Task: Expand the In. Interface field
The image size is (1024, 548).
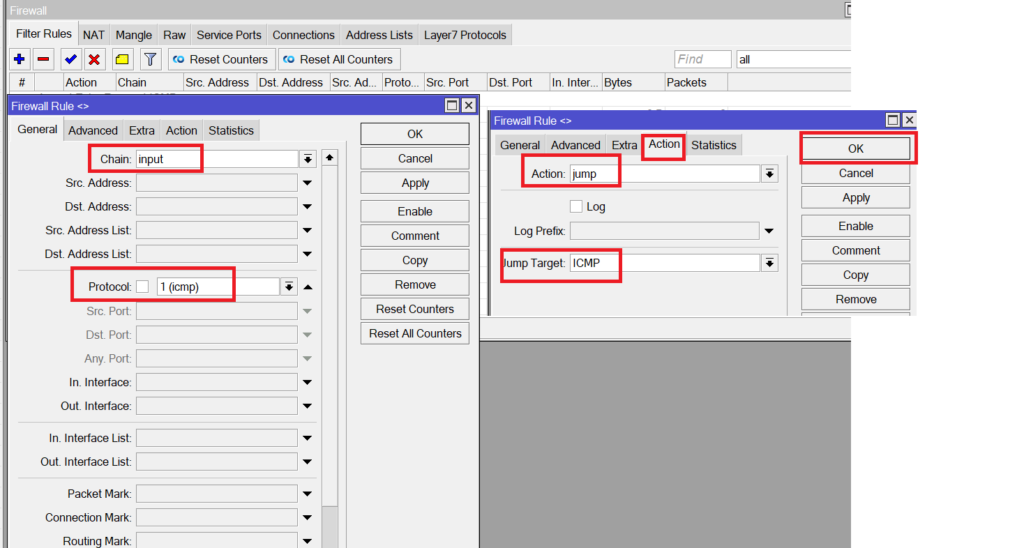Action: [x=307, y=382]
